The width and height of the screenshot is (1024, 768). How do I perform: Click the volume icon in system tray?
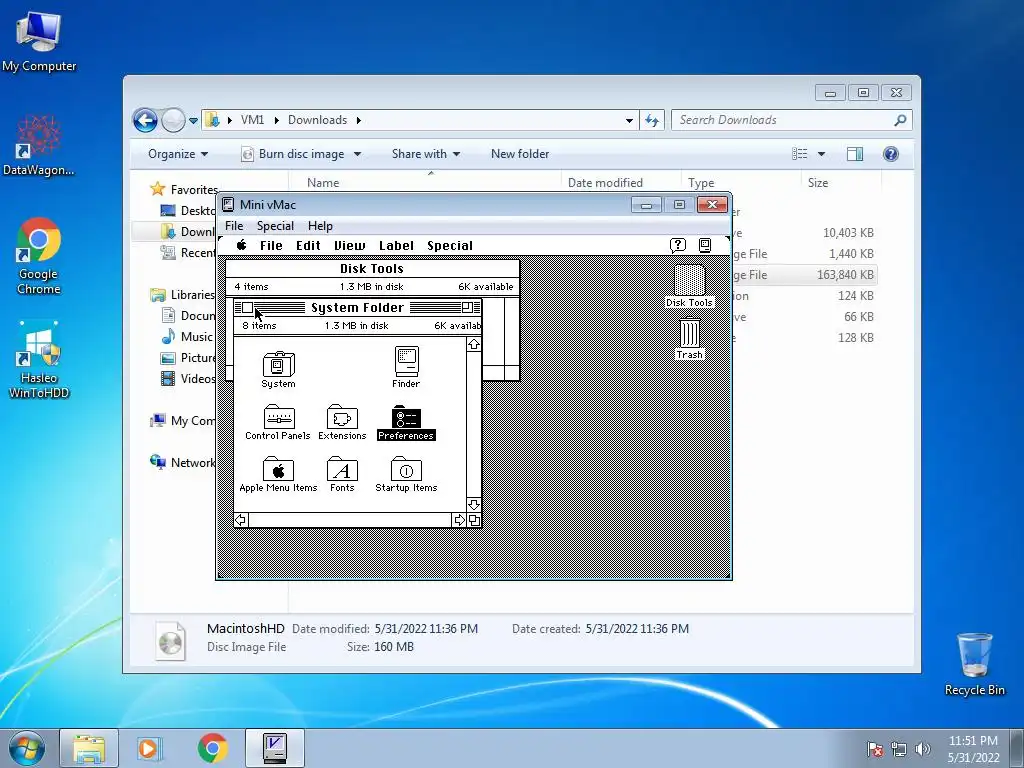[x=923, y=749]
